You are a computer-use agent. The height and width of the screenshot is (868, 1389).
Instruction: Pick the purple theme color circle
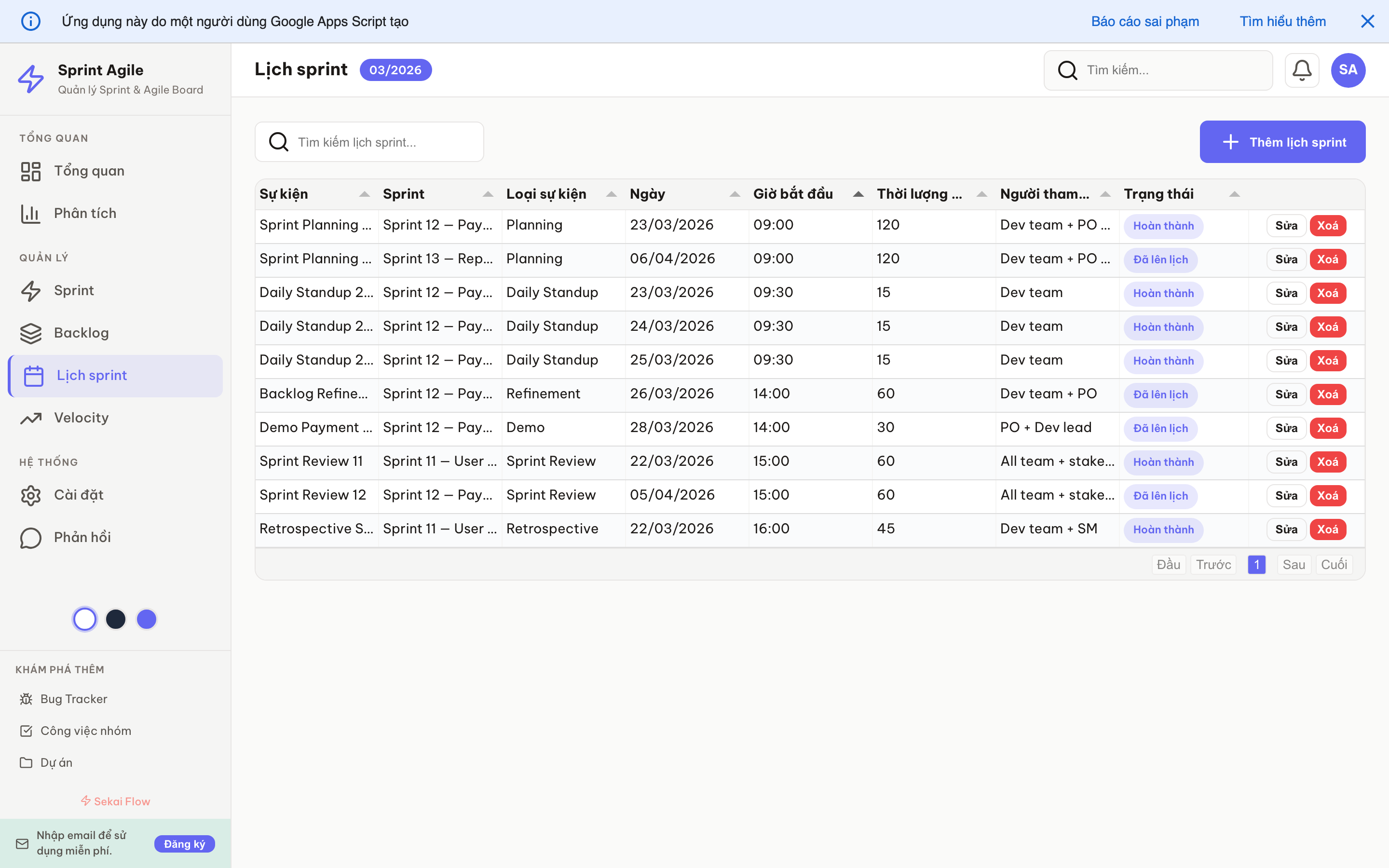click(x=147, y=619)
